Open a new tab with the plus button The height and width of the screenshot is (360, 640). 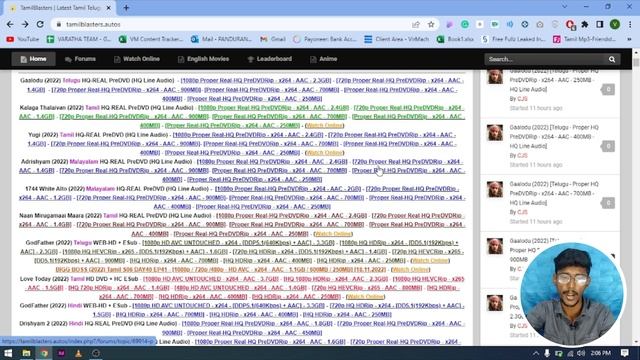pos(126,7)
